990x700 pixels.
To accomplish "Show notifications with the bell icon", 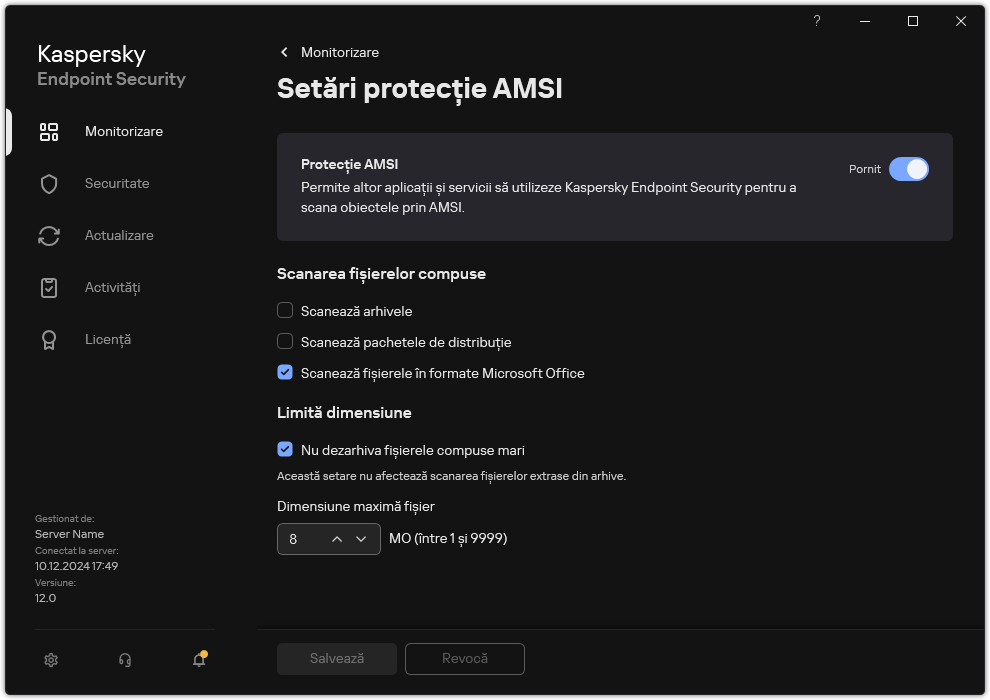I will [199, 659].
